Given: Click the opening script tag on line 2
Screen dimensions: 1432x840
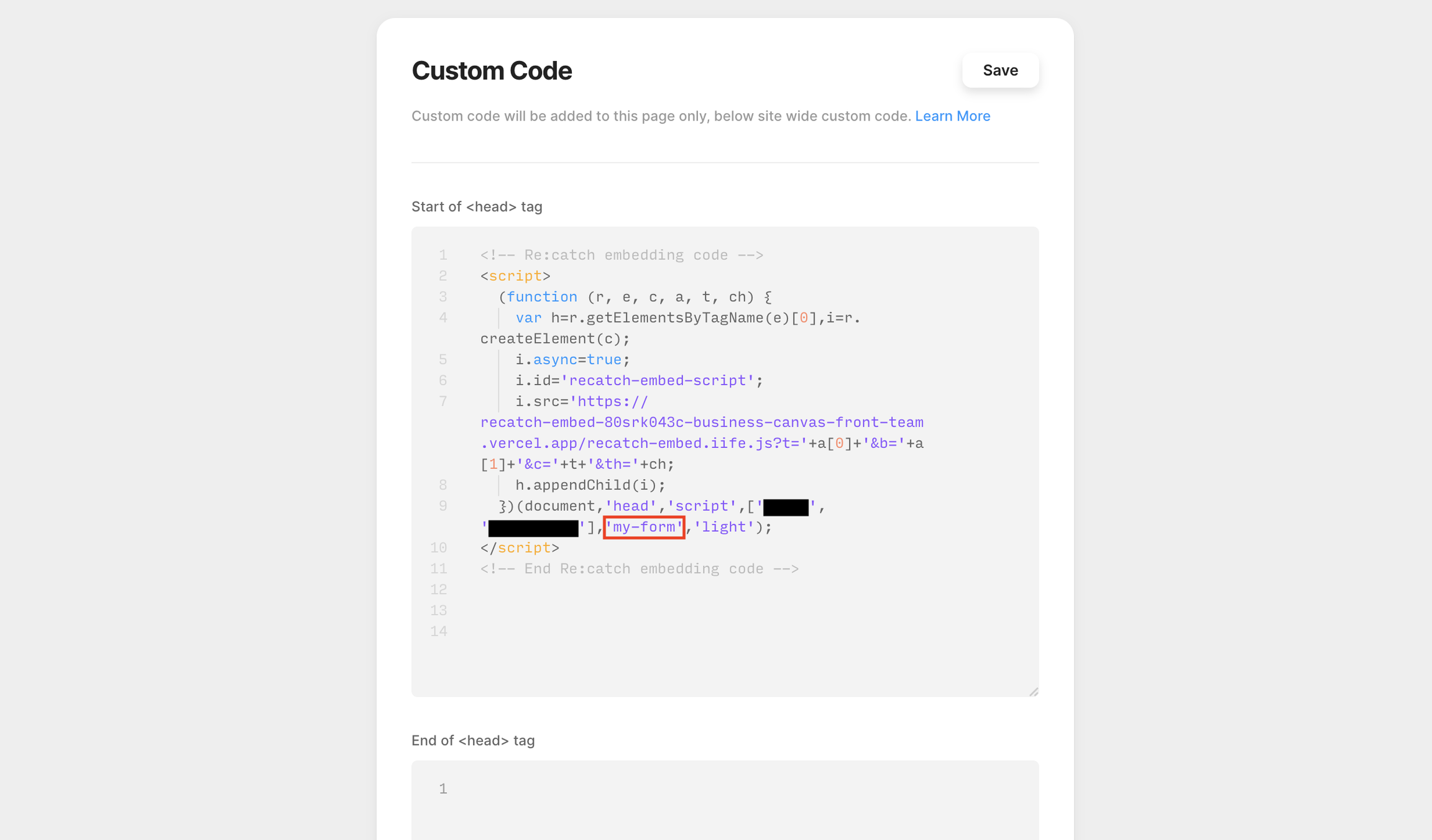Looking at the screenshot, I should 515,276.
